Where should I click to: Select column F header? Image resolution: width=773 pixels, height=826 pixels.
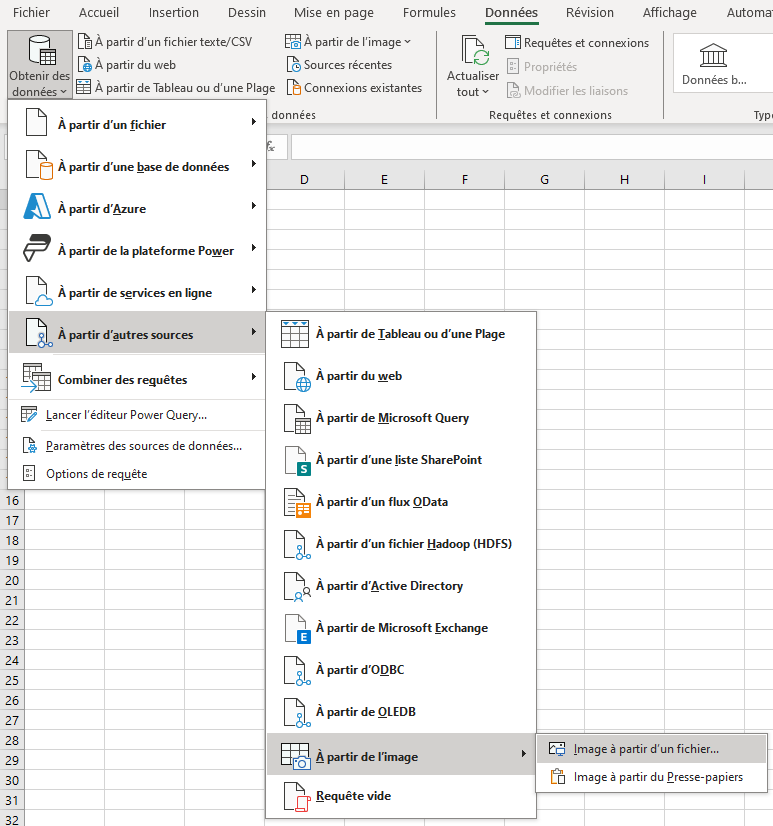(x=465, y=180)
